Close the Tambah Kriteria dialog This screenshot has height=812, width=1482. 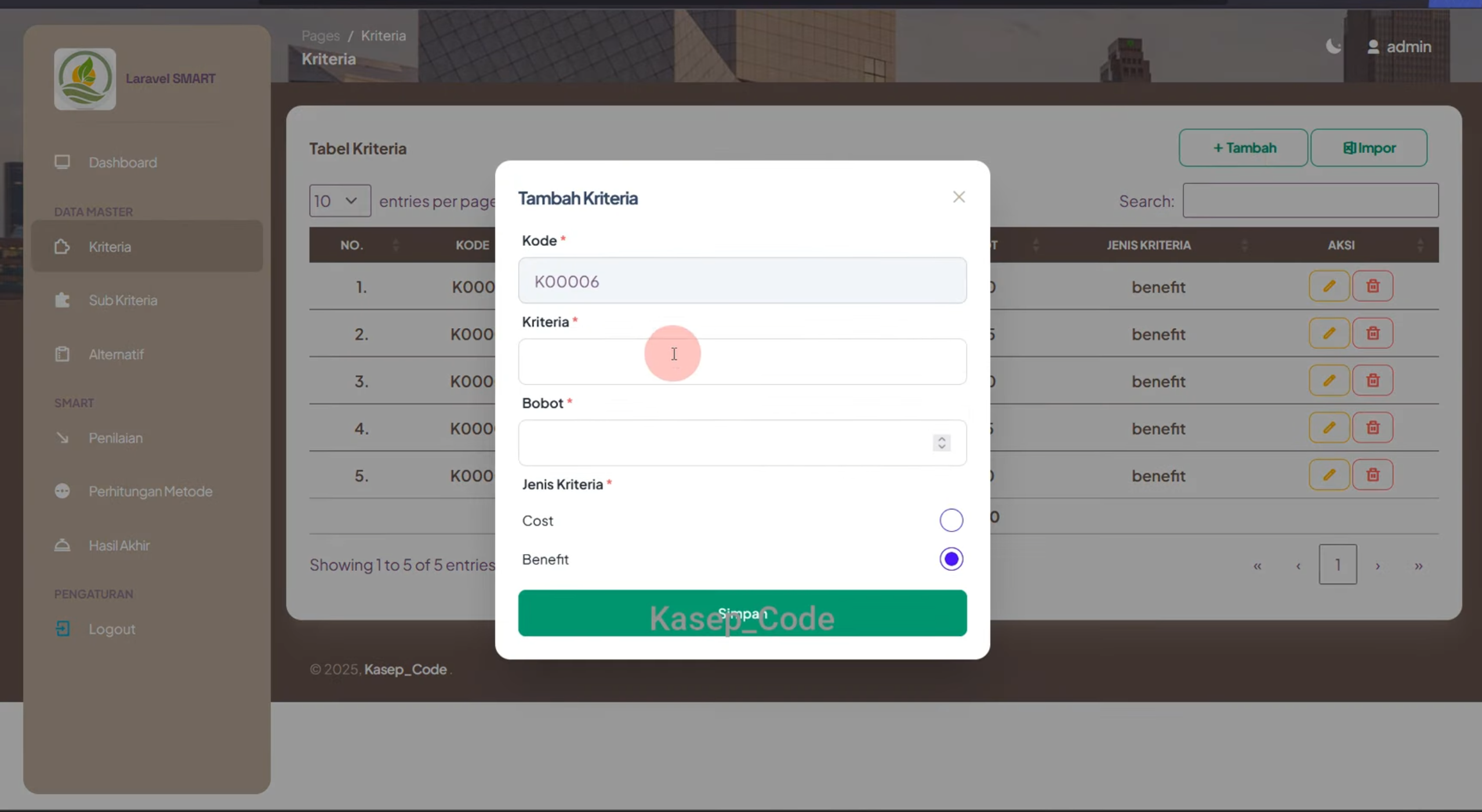tap(958, 197)
